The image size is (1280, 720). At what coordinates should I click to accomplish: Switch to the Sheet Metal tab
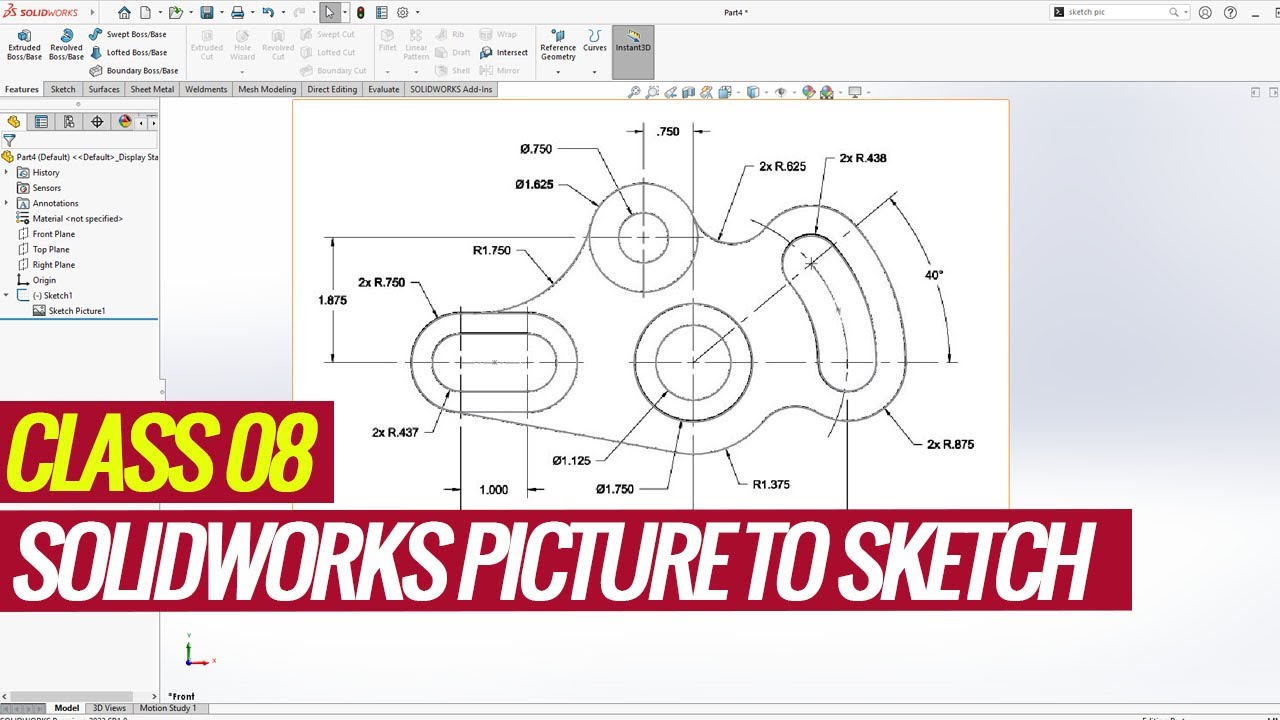152,89
